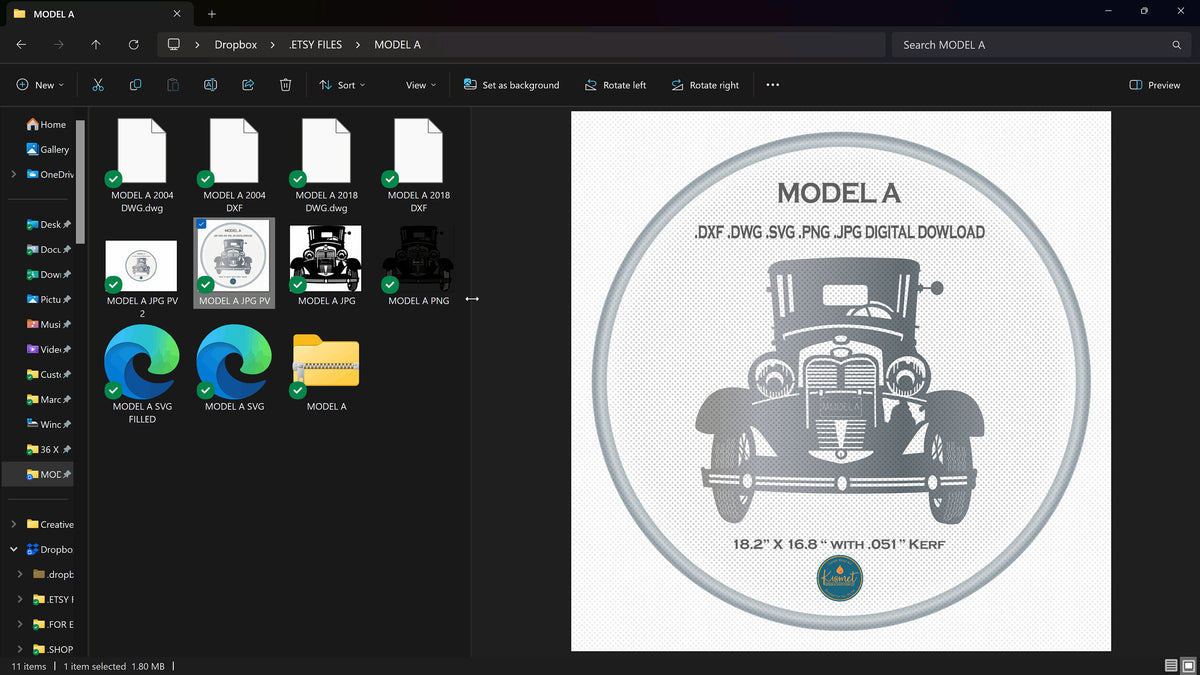Click the Rename icon in the toolbar
The width and height of the screenshot is (1200, 675).
pyautogui.click(x=210, y=85)
